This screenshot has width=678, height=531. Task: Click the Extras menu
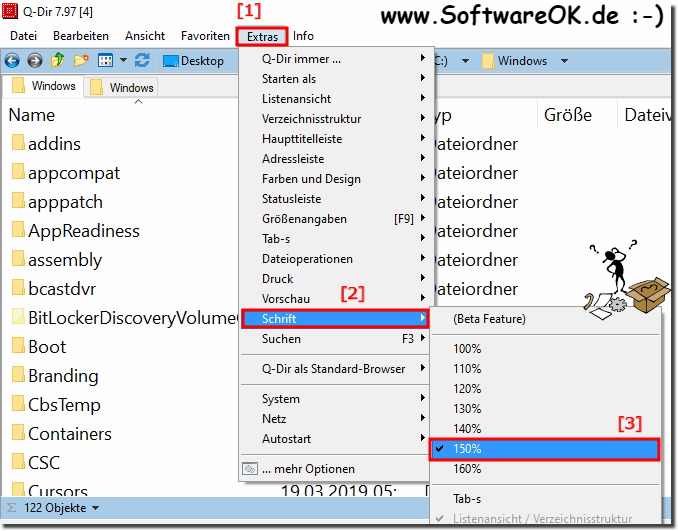[262, 37]
